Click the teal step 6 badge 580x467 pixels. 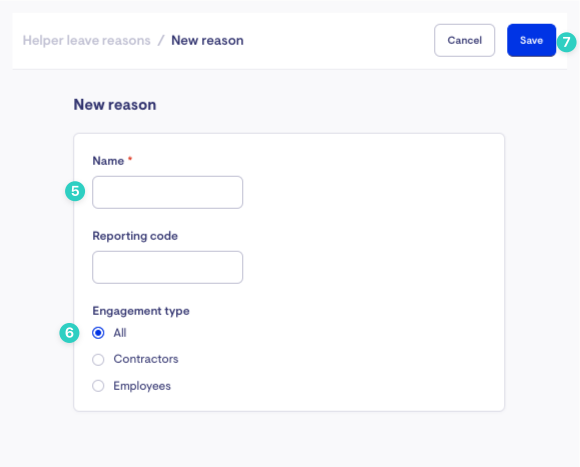point(69,333)
